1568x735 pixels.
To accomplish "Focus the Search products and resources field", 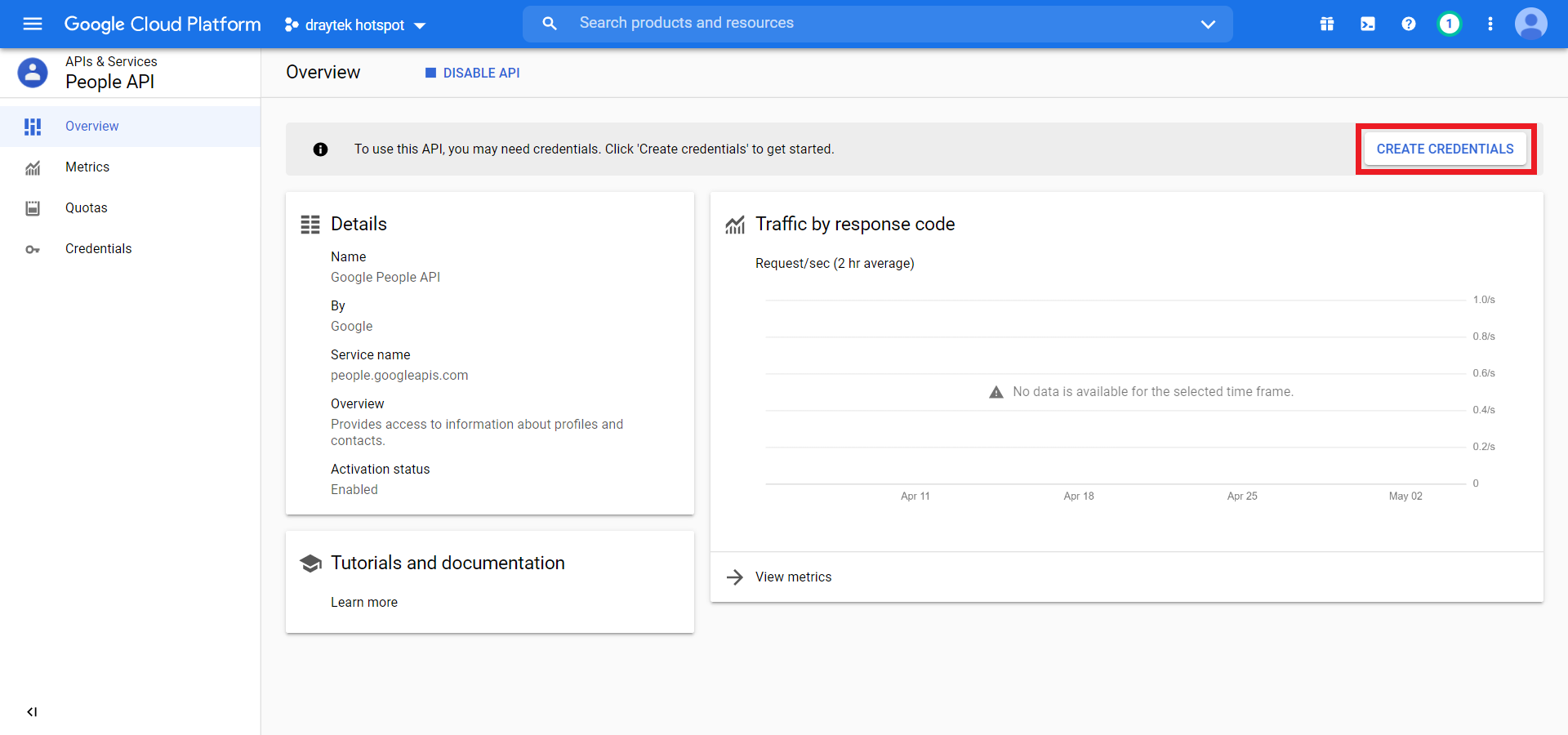I will click(878, 24).
